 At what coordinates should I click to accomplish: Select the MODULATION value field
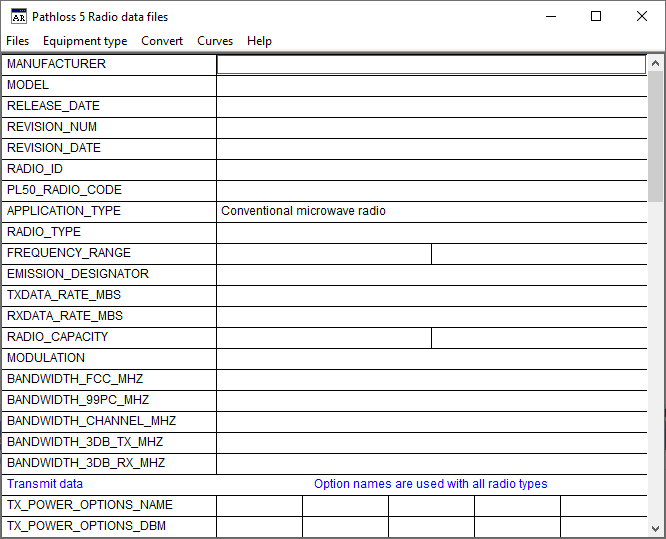pos(431,358)
